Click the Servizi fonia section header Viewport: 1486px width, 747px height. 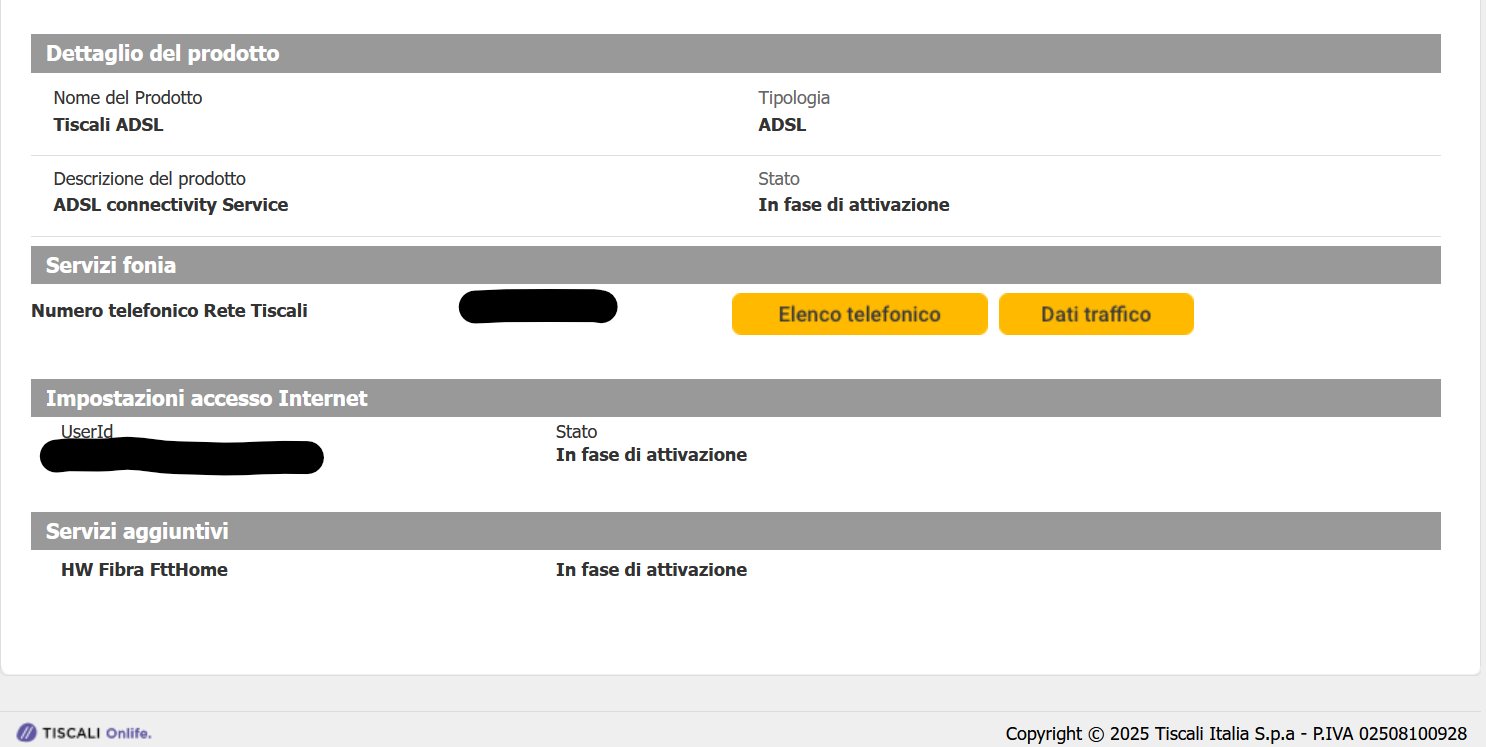[x=111, y=265]
